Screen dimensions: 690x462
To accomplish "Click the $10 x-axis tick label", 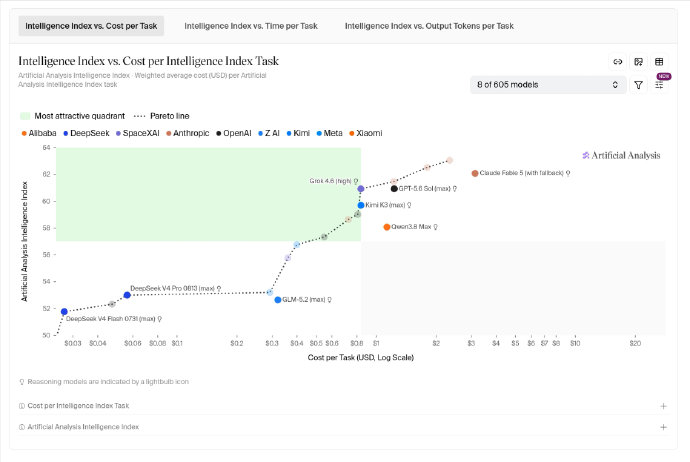I will pos(575,343).
